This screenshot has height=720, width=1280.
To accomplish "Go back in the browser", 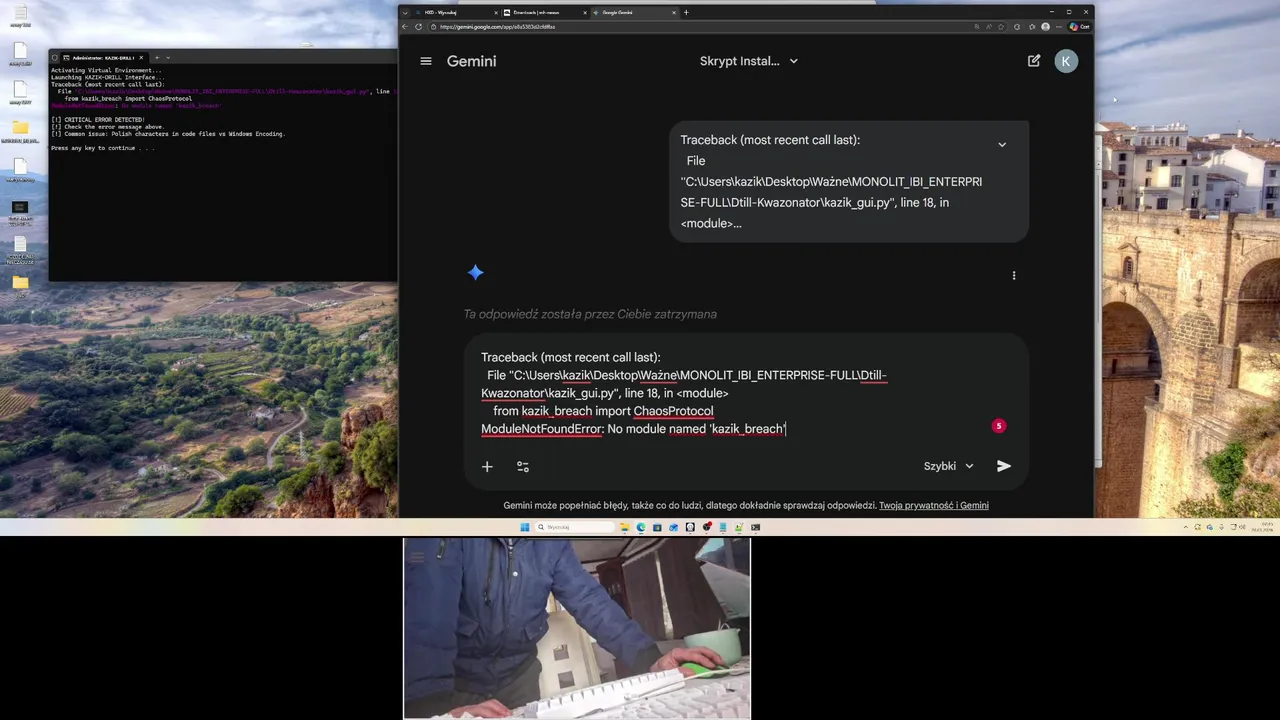I will pos(405,27).
